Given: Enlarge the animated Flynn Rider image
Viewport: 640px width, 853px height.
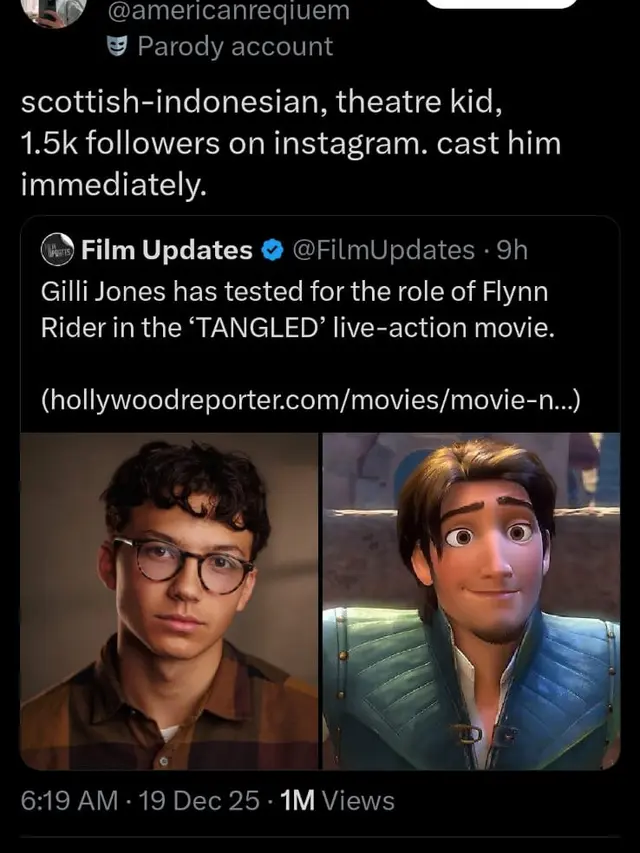Looking at the screenshot, I should pyautogui.click(x=471, y=601).
